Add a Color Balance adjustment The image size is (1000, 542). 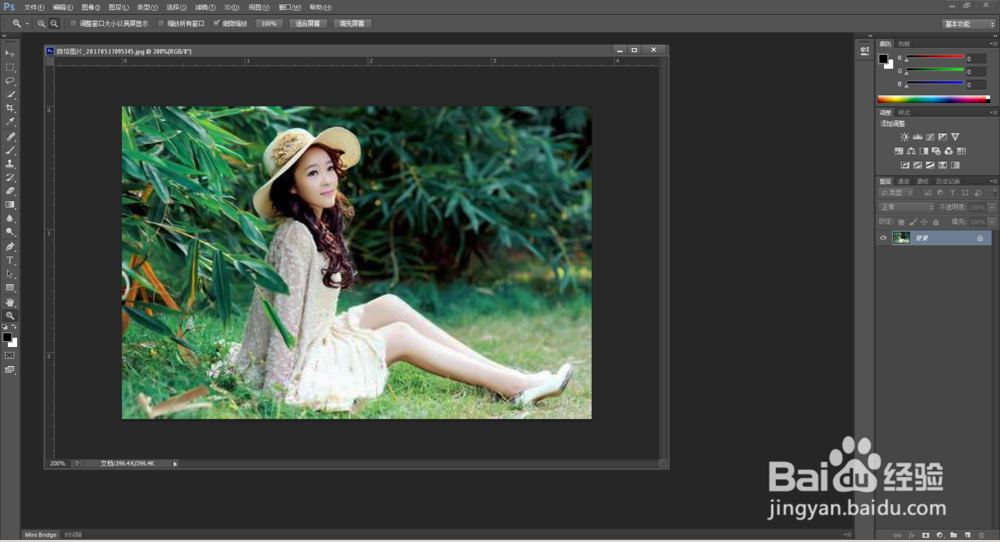(x=911, y=151)
